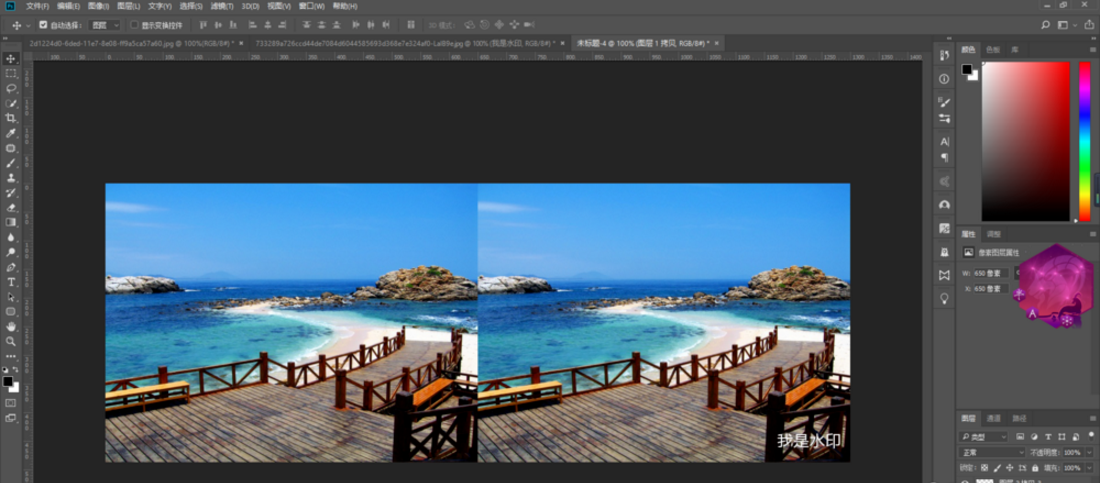Uncheck the 自动选择 checkbox
This screenshot has height=483, width=1100.
(x=43, y=24)
